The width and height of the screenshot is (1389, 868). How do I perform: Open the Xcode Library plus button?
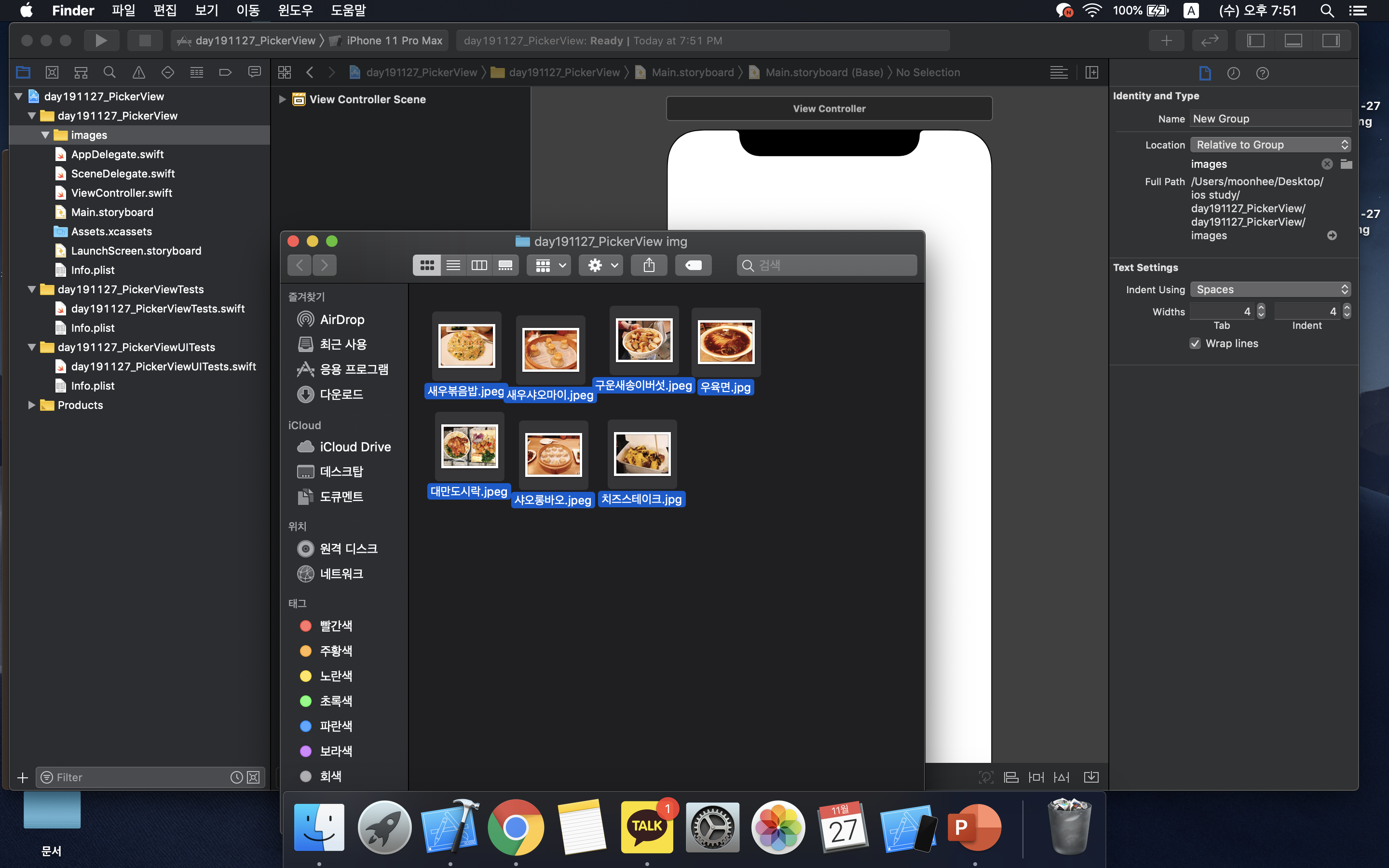[1166, 40]
